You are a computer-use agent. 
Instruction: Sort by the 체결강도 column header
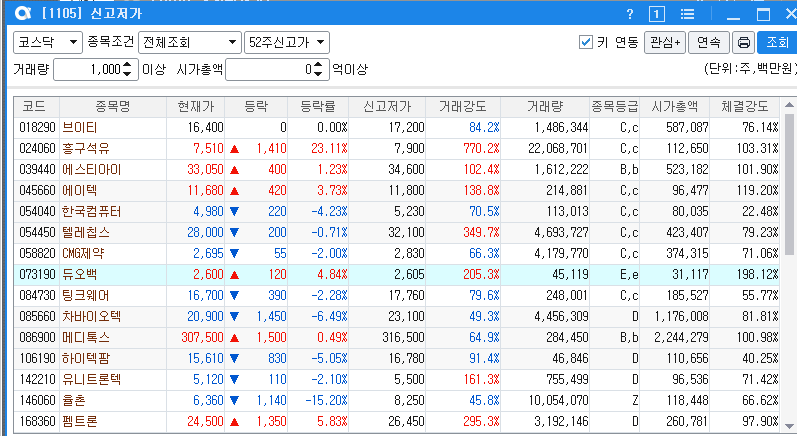(745, 107)
